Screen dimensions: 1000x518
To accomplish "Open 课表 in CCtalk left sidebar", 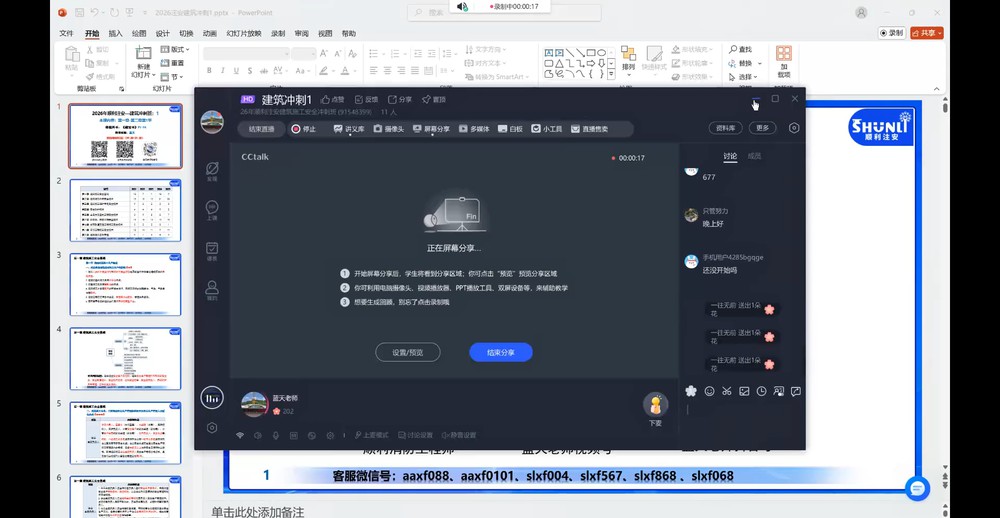I will [x=212, y=251].
